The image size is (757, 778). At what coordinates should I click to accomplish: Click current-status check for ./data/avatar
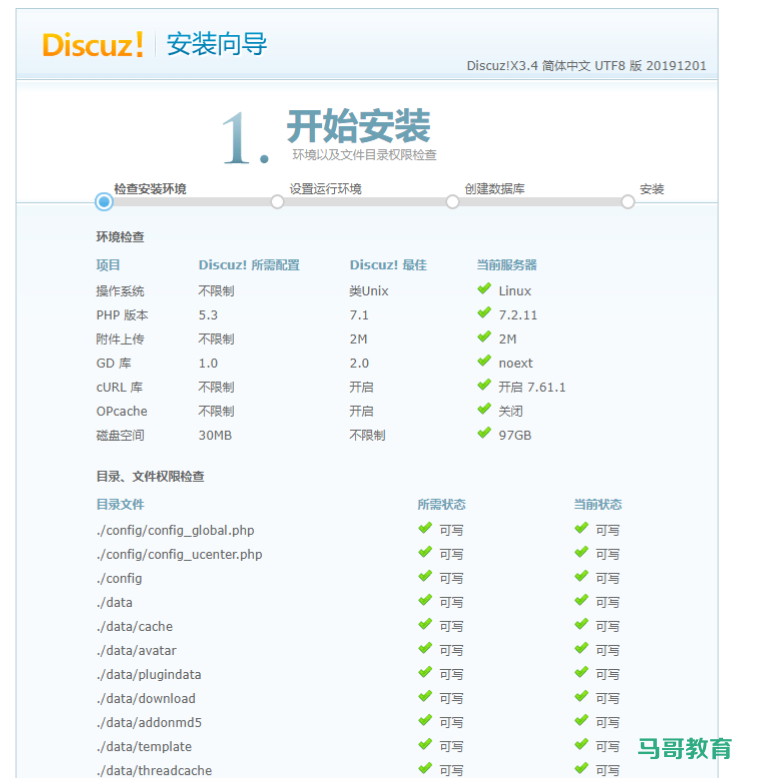point(581,649)
